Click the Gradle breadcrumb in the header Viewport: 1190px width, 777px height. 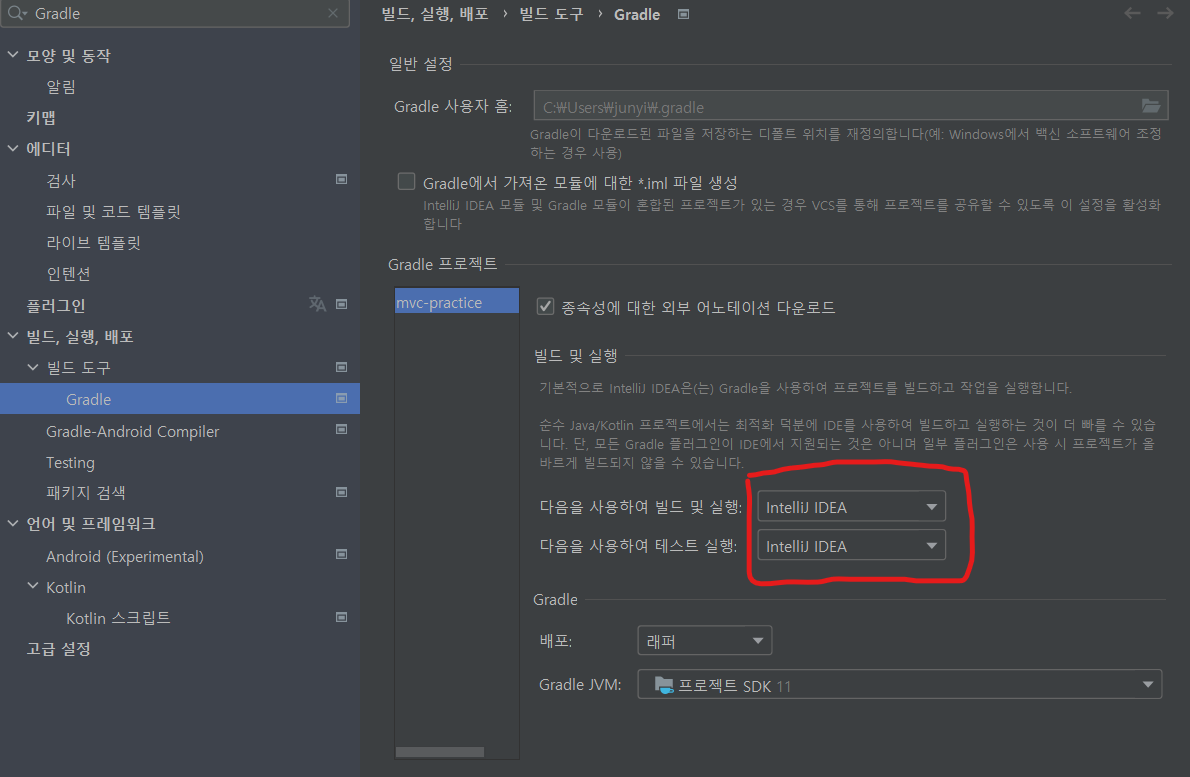point(637,14)
